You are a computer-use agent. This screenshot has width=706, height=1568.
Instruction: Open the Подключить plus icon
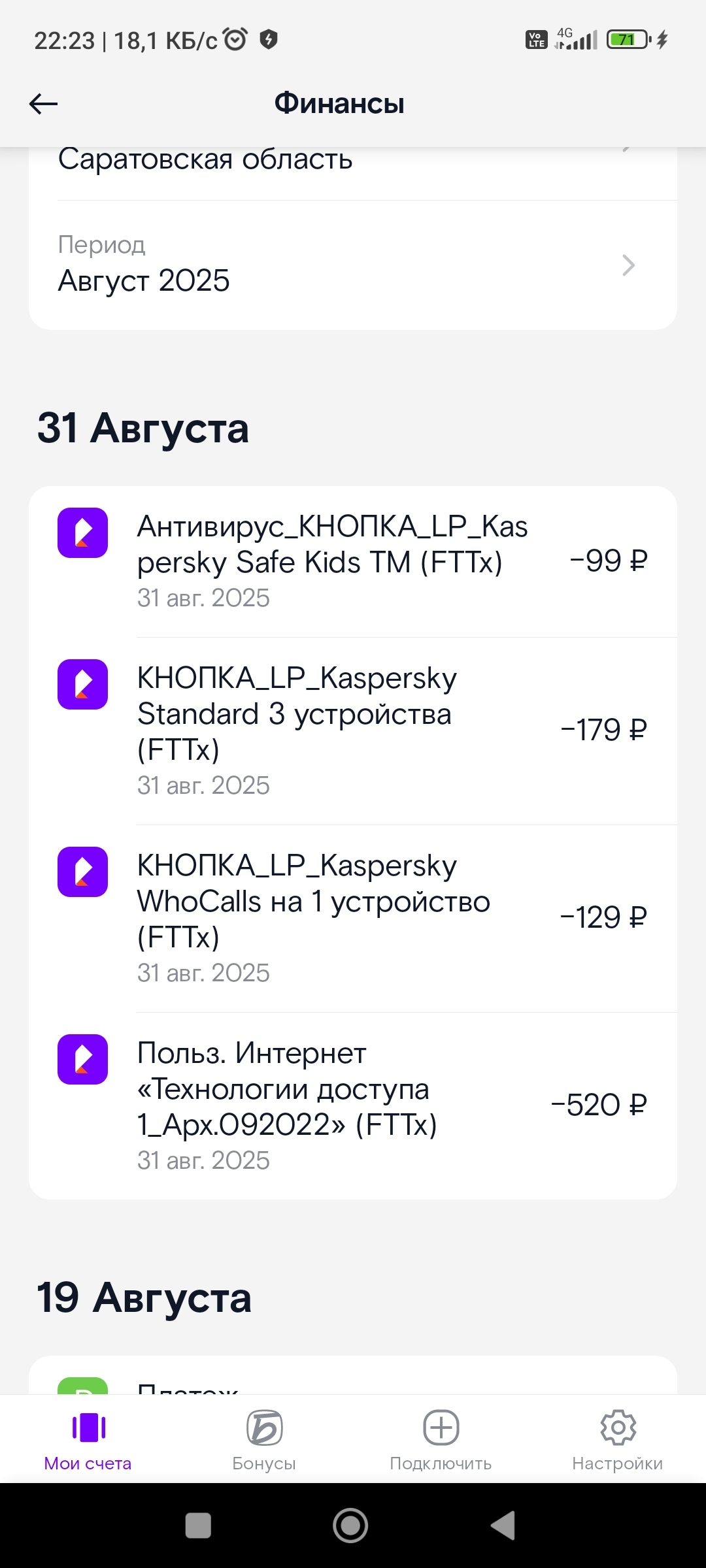[441, 1429]
